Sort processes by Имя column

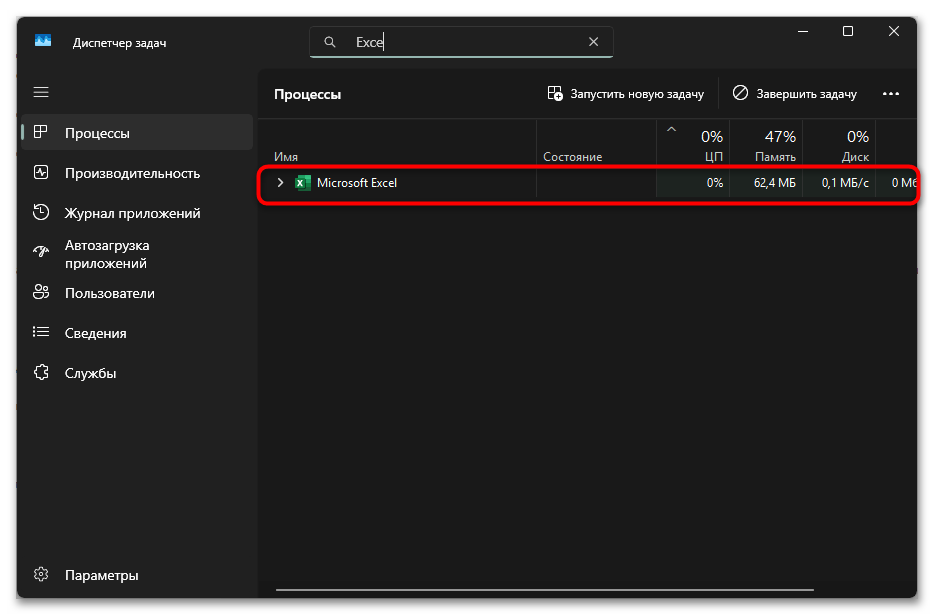click(287, 157)
